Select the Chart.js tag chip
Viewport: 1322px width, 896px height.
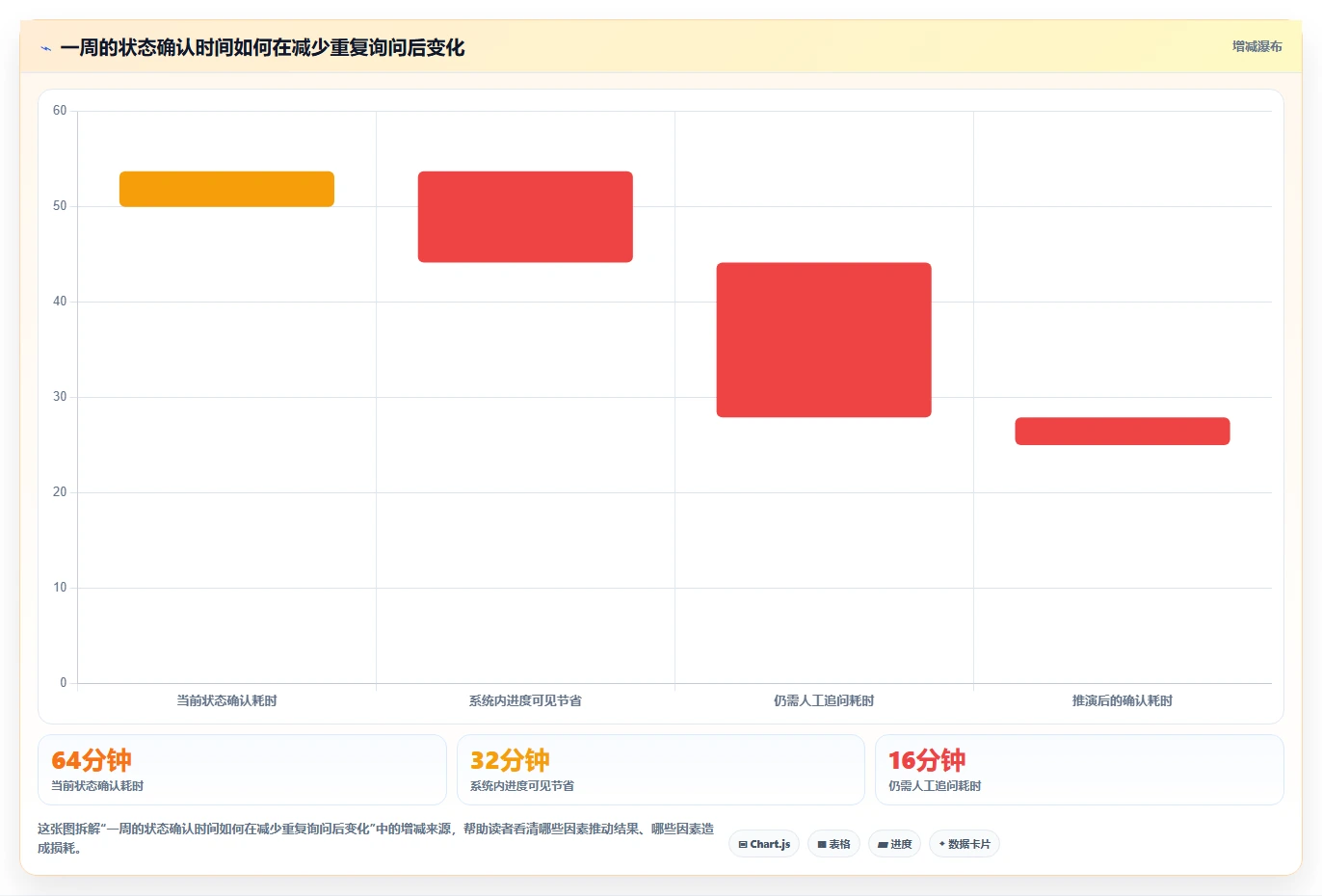764,844
